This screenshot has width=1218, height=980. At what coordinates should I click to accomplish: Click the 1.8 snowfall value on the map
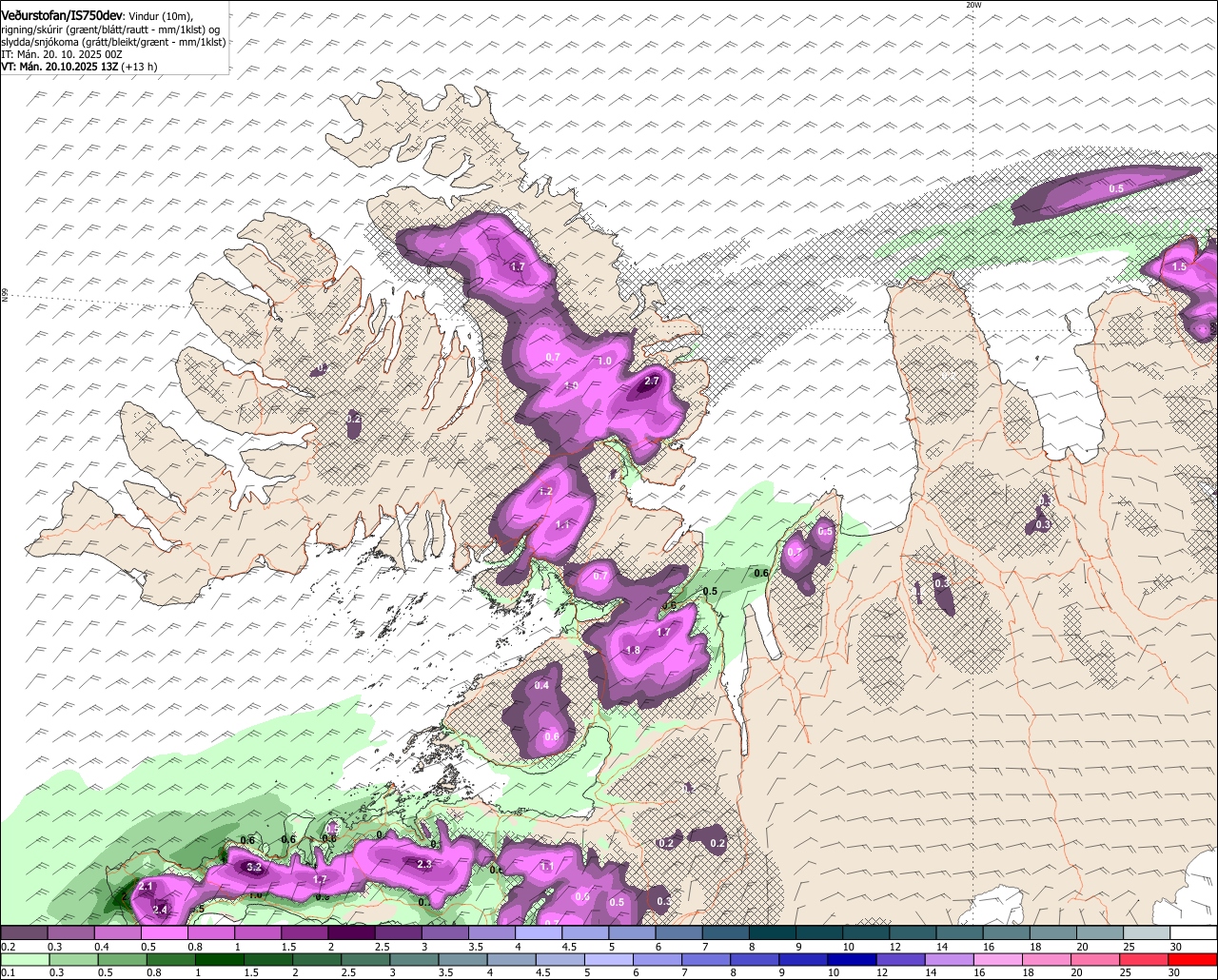pyautogui.click(x=633, y=651)
